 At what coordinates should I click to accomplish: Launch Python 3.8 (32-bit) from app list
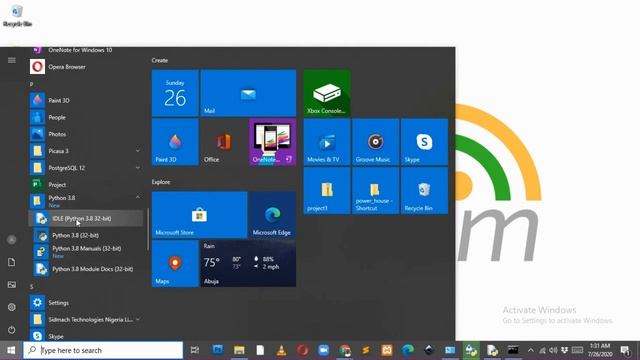point(86,236)
